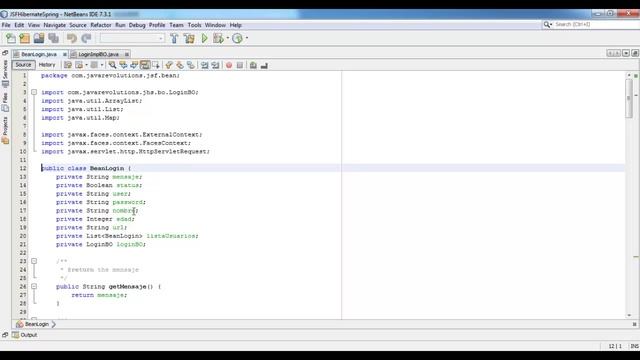640x360 pixels.
Task: Open the File menu
Action: tap(6, 25)
